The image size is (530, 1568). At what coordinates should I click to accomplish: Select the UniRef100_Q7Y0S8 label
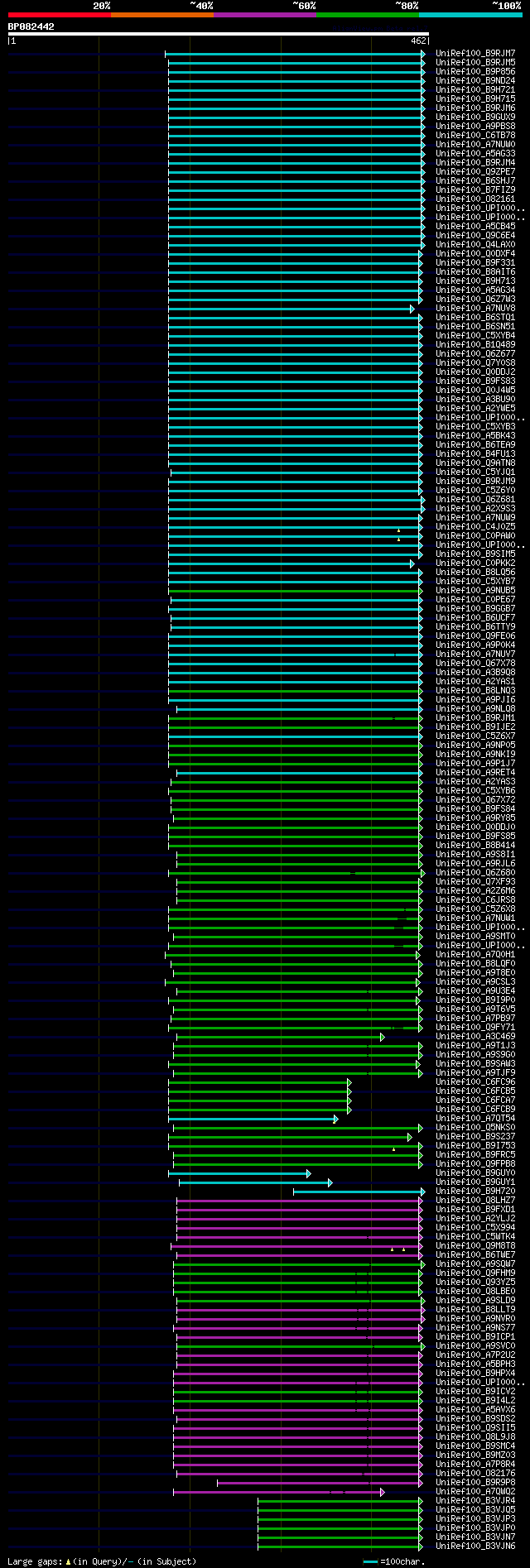tap(475, 363)
